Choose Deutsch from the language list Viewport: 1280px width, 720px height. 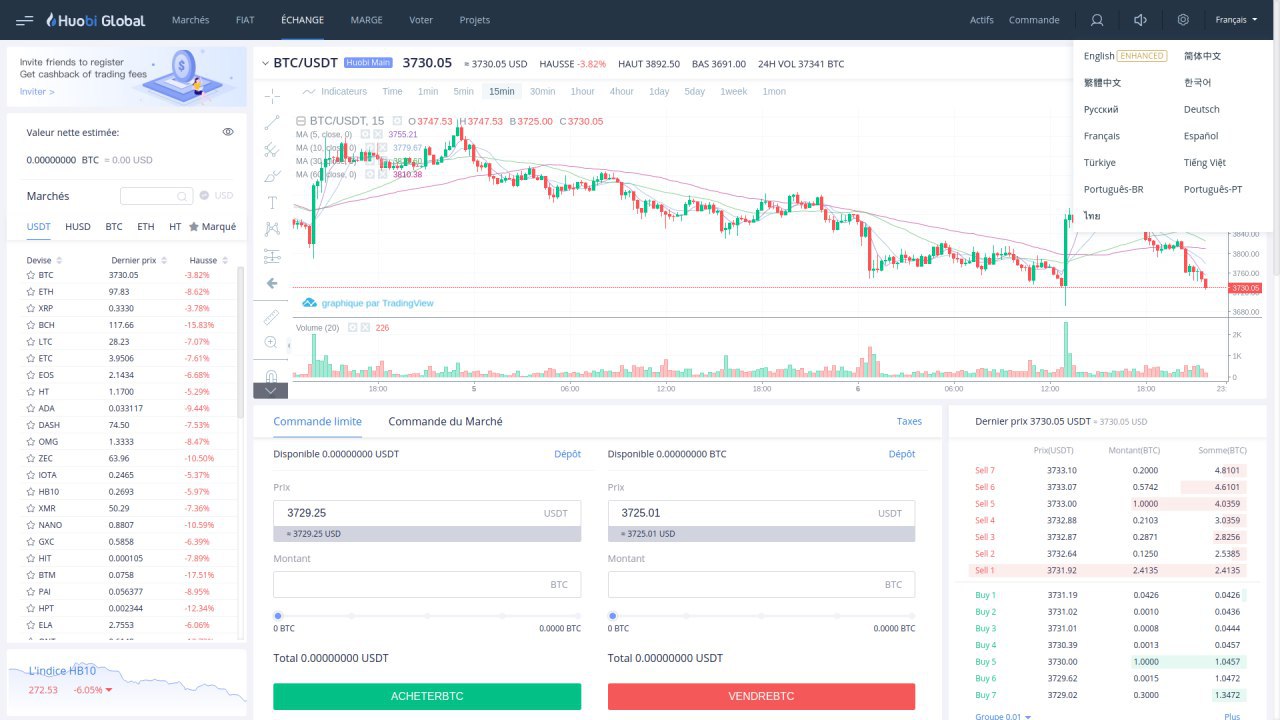[x=1201, y=109]
